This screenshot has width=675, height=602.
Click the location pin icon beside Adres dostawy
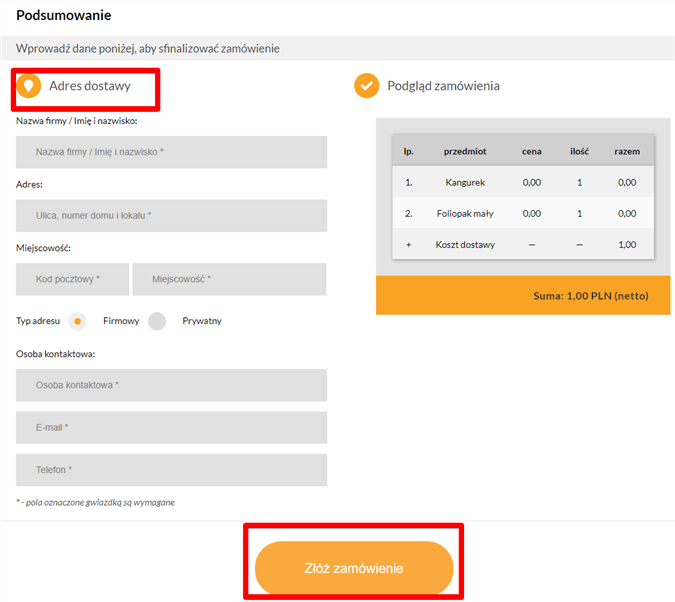[29, 86]
